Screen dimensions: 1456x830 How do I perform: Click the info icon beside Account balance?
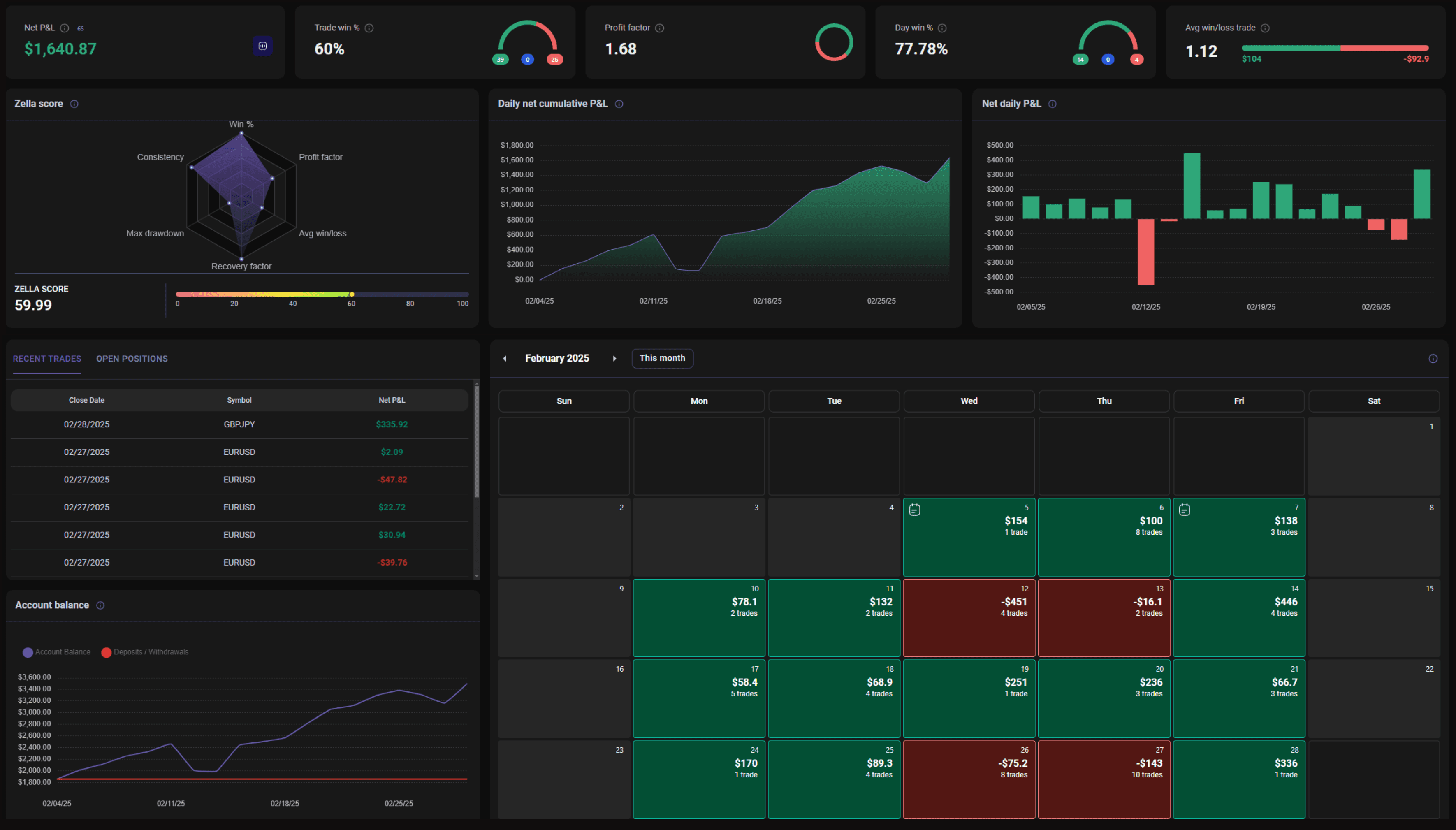(100, 605)
